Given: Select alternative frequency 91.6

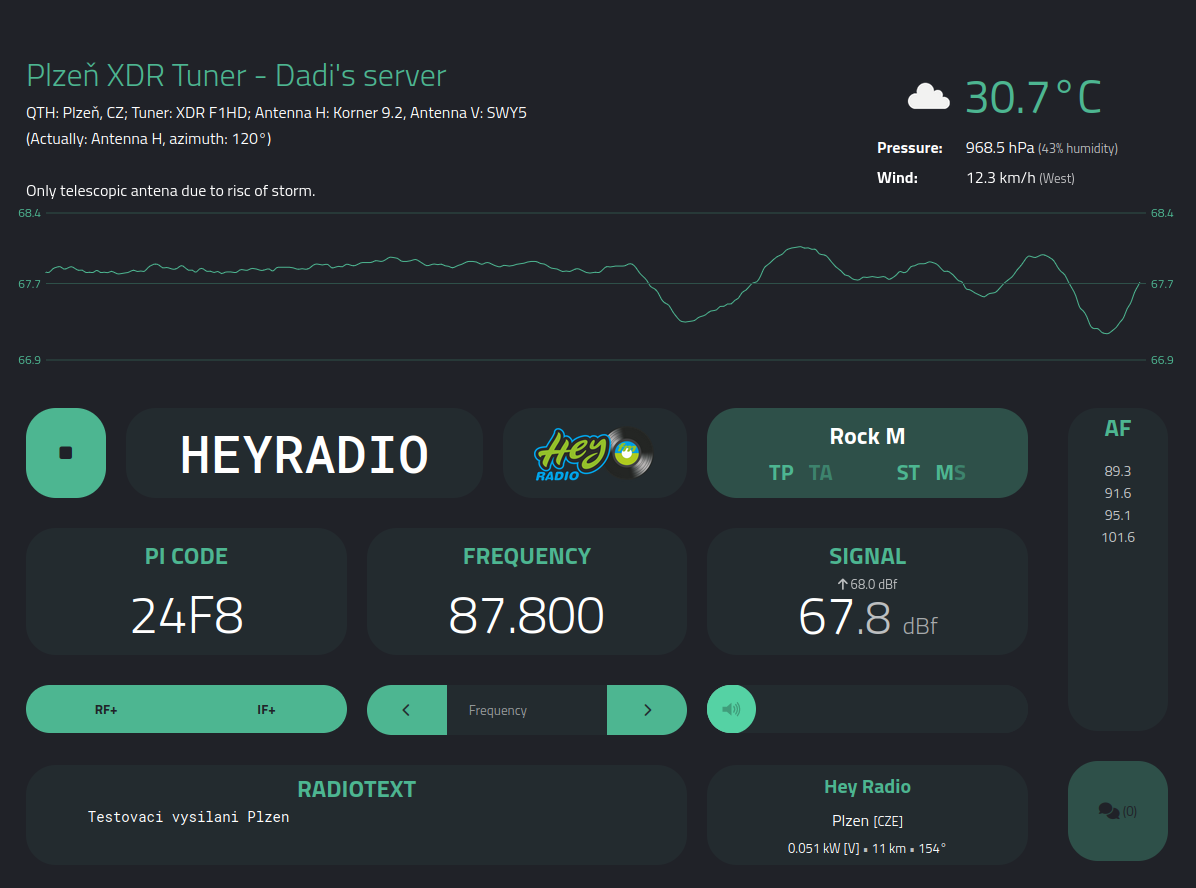Looking at the screenshot, I should (1117, 494).
